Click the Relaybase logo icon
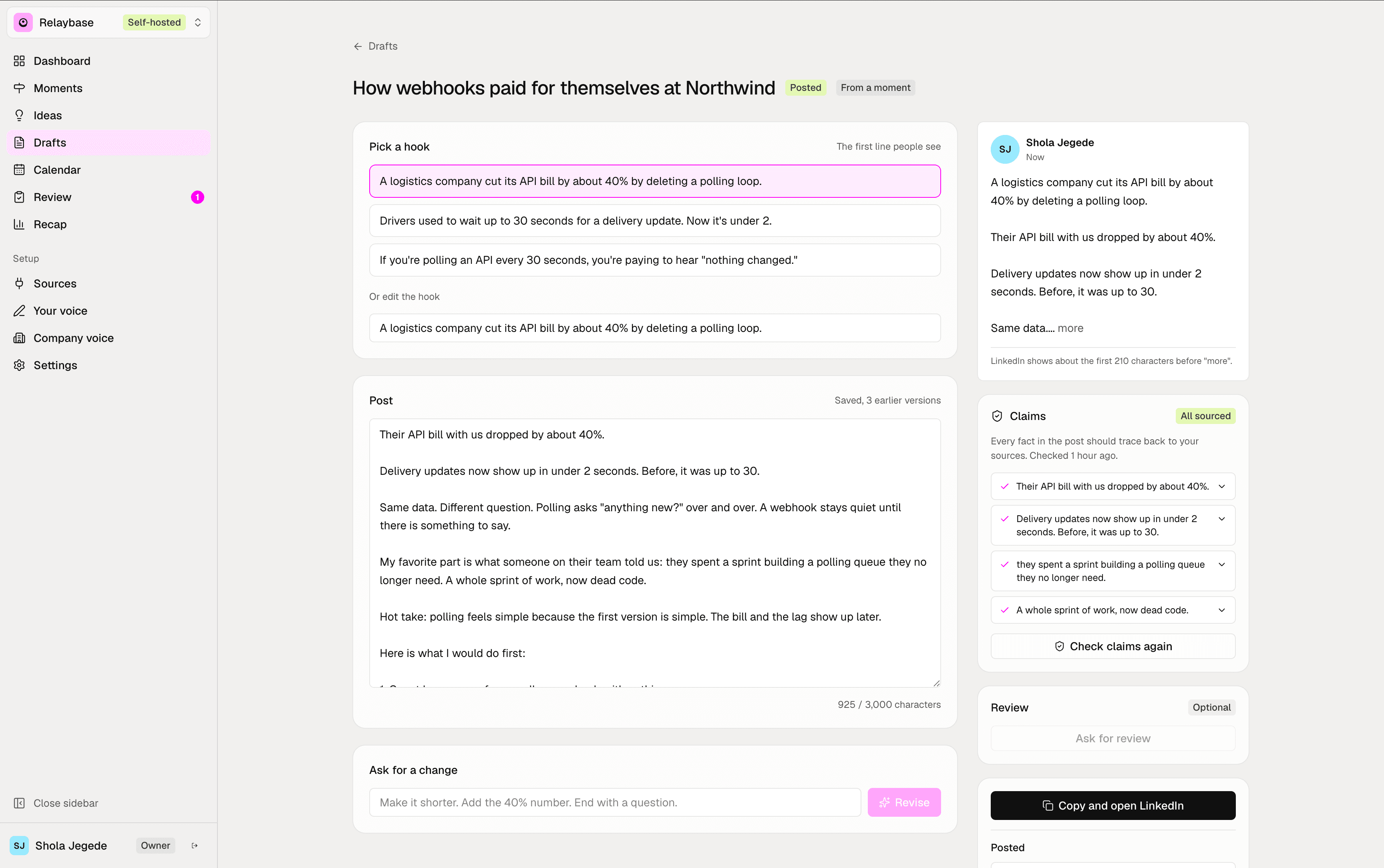 click(x=23, y=22)
